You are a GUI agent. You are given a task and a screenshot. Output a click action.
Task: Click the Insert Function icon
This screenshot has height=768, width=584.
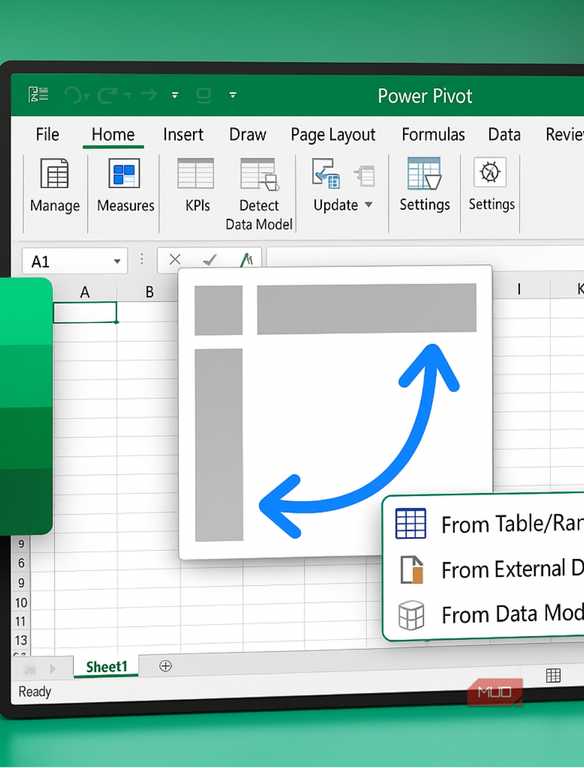click(x=246, y=260)
